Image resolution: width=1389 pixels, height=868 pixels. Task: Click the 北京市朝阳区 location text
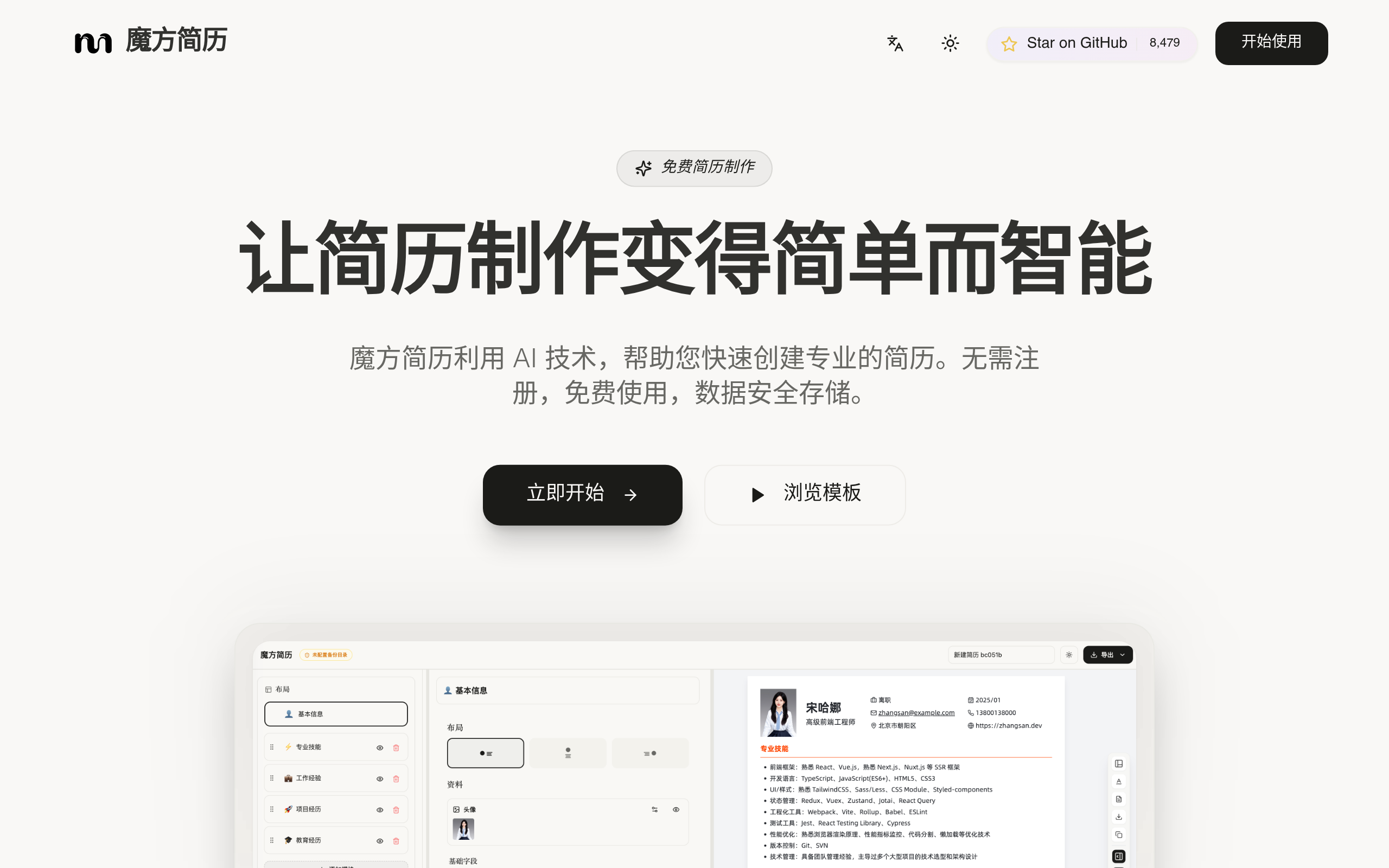tap(897, 726)
